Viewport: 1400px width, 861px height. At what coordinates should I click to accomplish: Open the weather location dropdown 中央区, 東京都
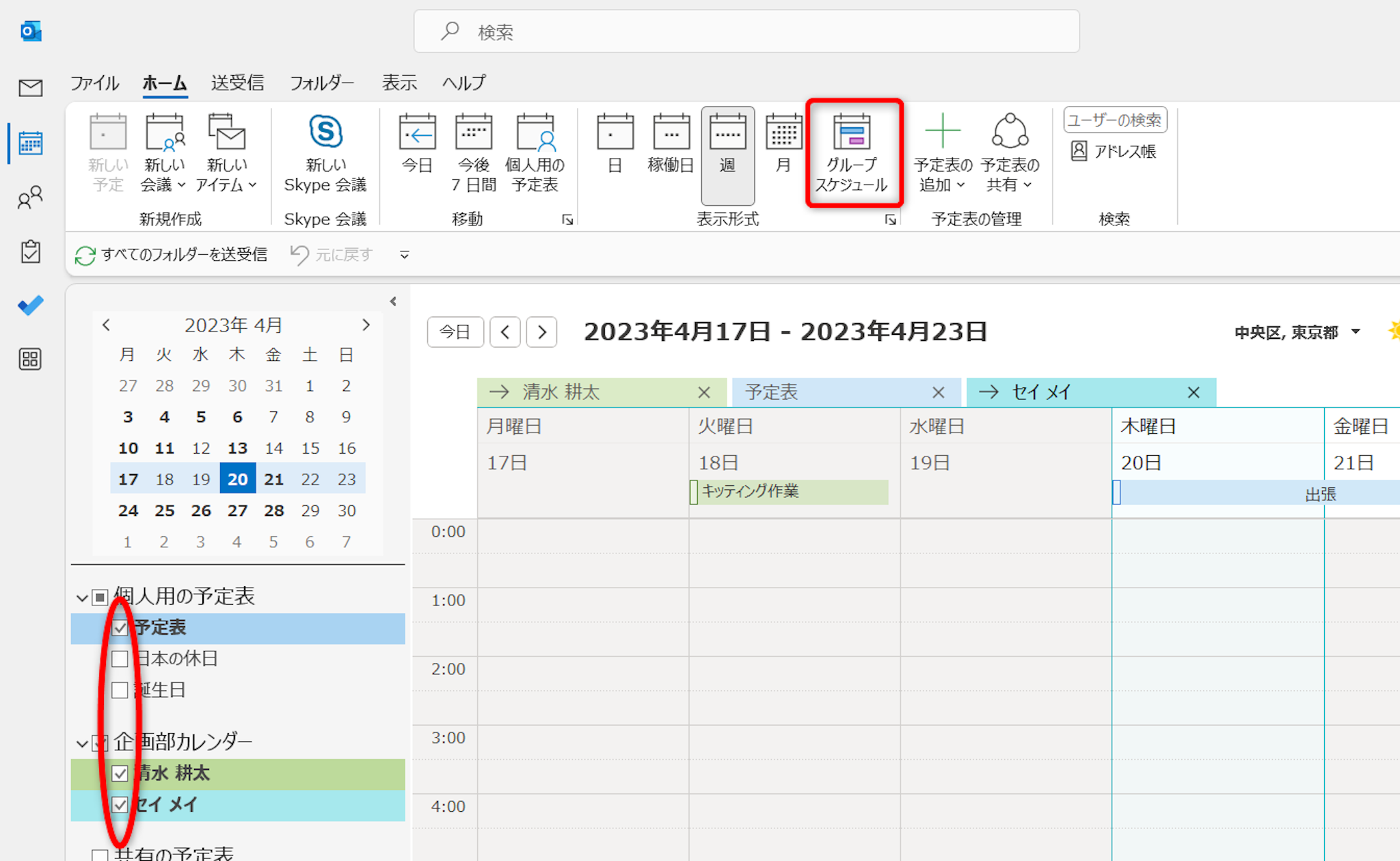tap(1355, 332)
